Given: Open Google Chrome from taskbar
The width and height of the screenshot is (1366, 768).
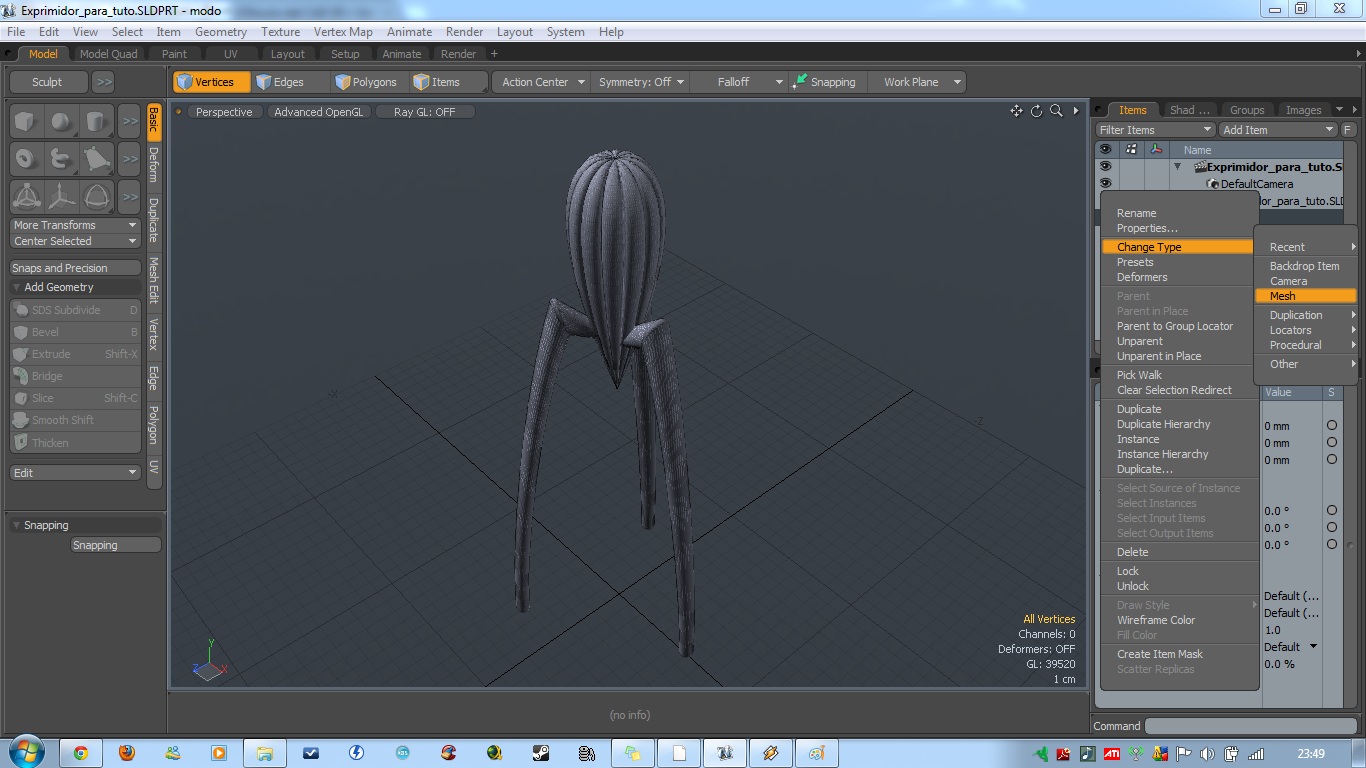Looking at the screenshot, I should coord(81,753).
